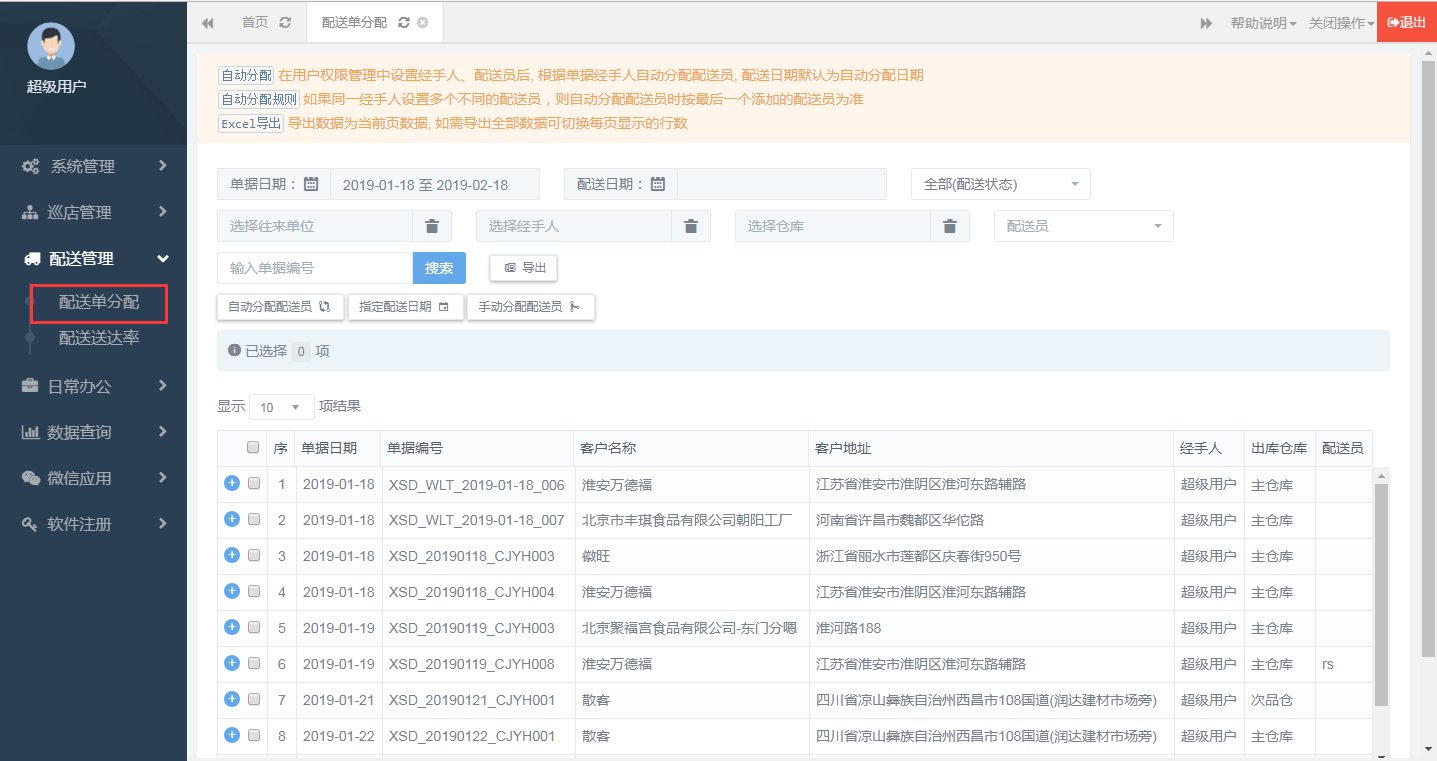Expand the 日常办公 menu
Viewport: 1437px width, 761px height.
[93, 386]
